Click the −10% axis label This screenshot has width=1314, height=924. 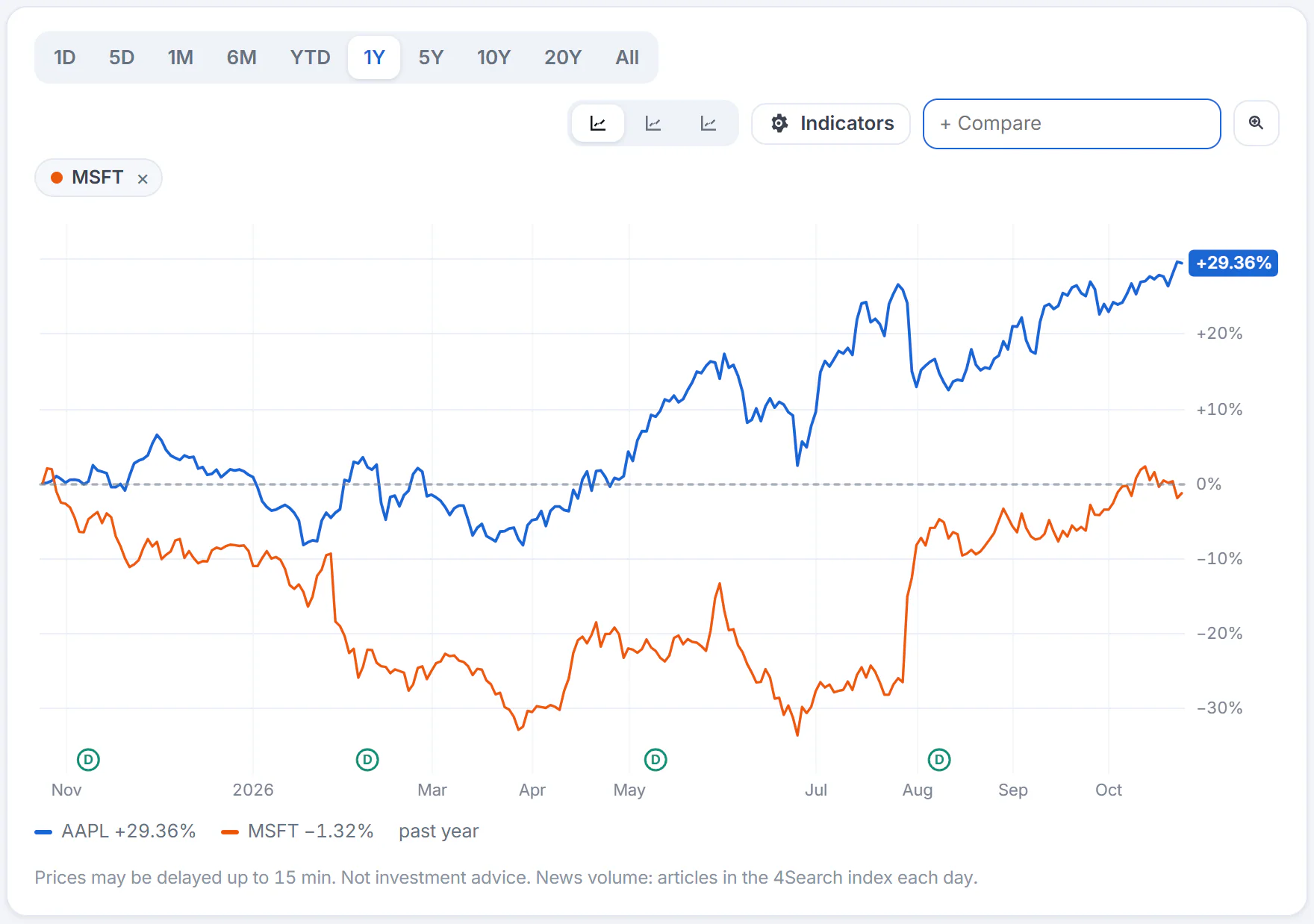(1219, 559)
